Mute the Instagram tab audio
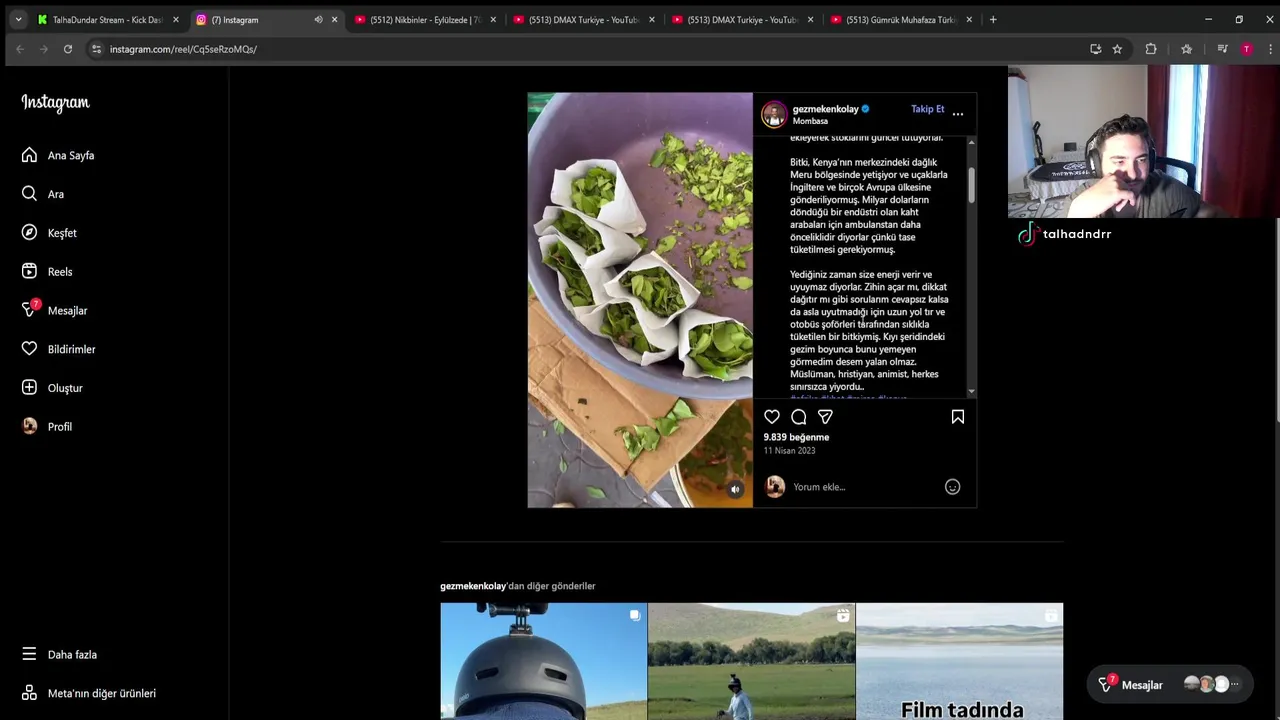 pos(318,20)
